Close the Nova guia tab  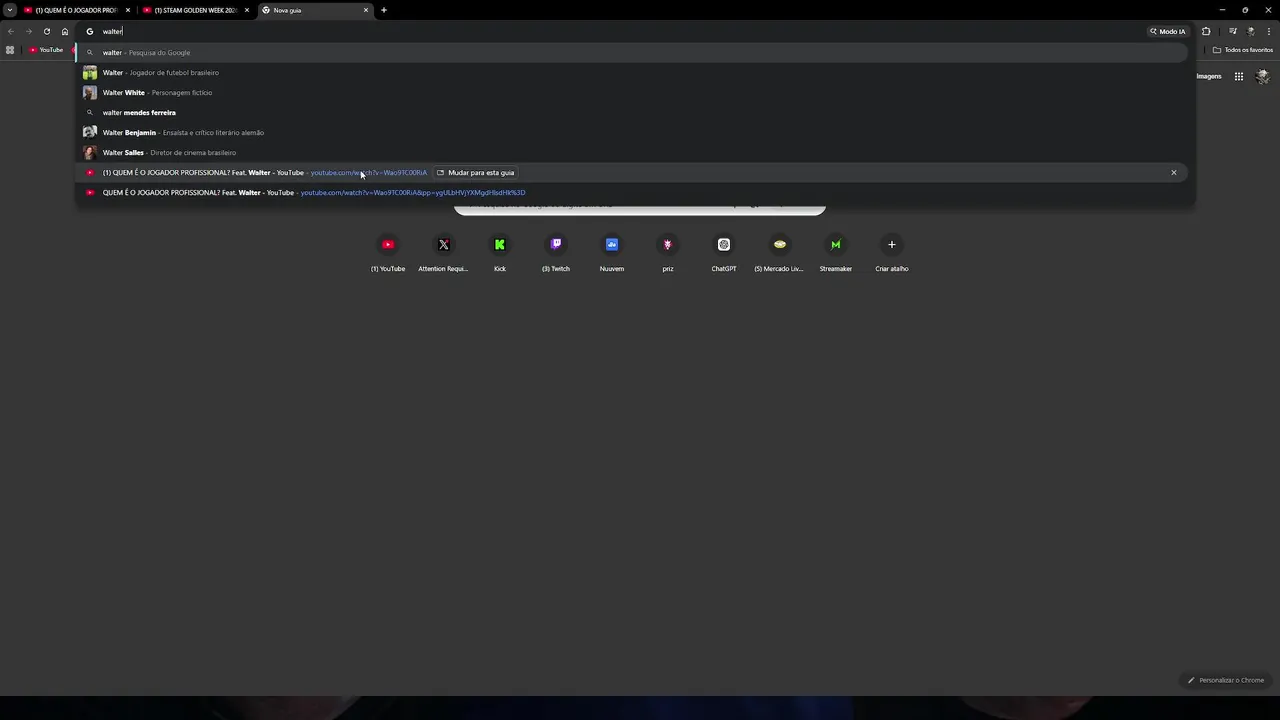(366, 10)
